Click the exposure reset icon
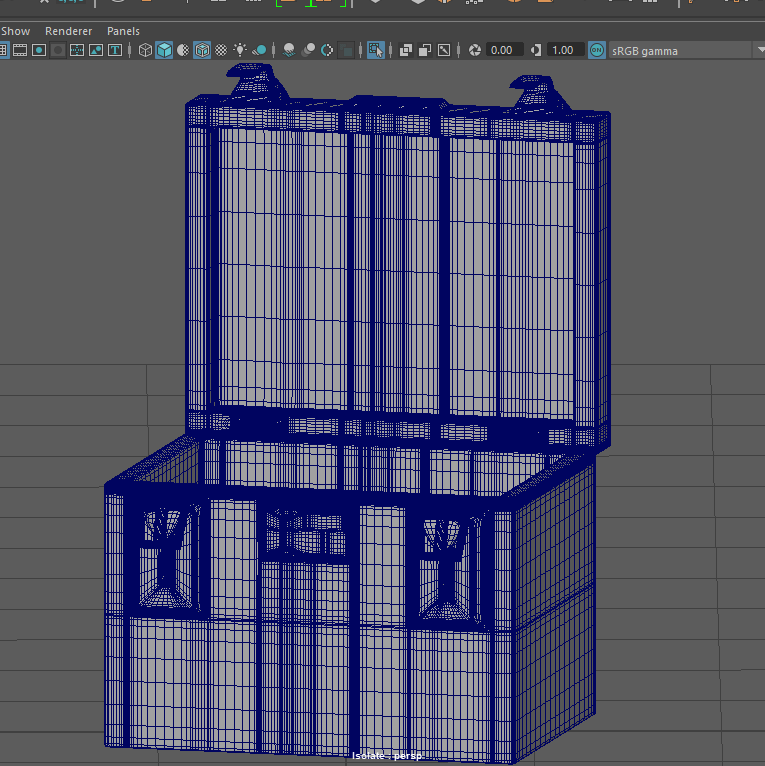Image resolution: width=765 pixels, height=766 pixels. 475,50
